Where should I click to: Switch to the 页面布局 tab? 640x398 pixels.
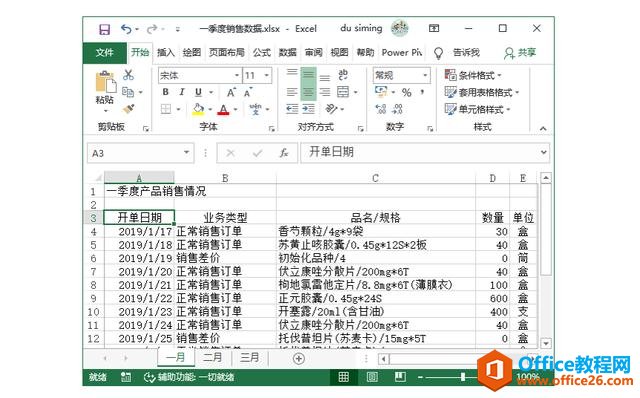tap(227, 53)
